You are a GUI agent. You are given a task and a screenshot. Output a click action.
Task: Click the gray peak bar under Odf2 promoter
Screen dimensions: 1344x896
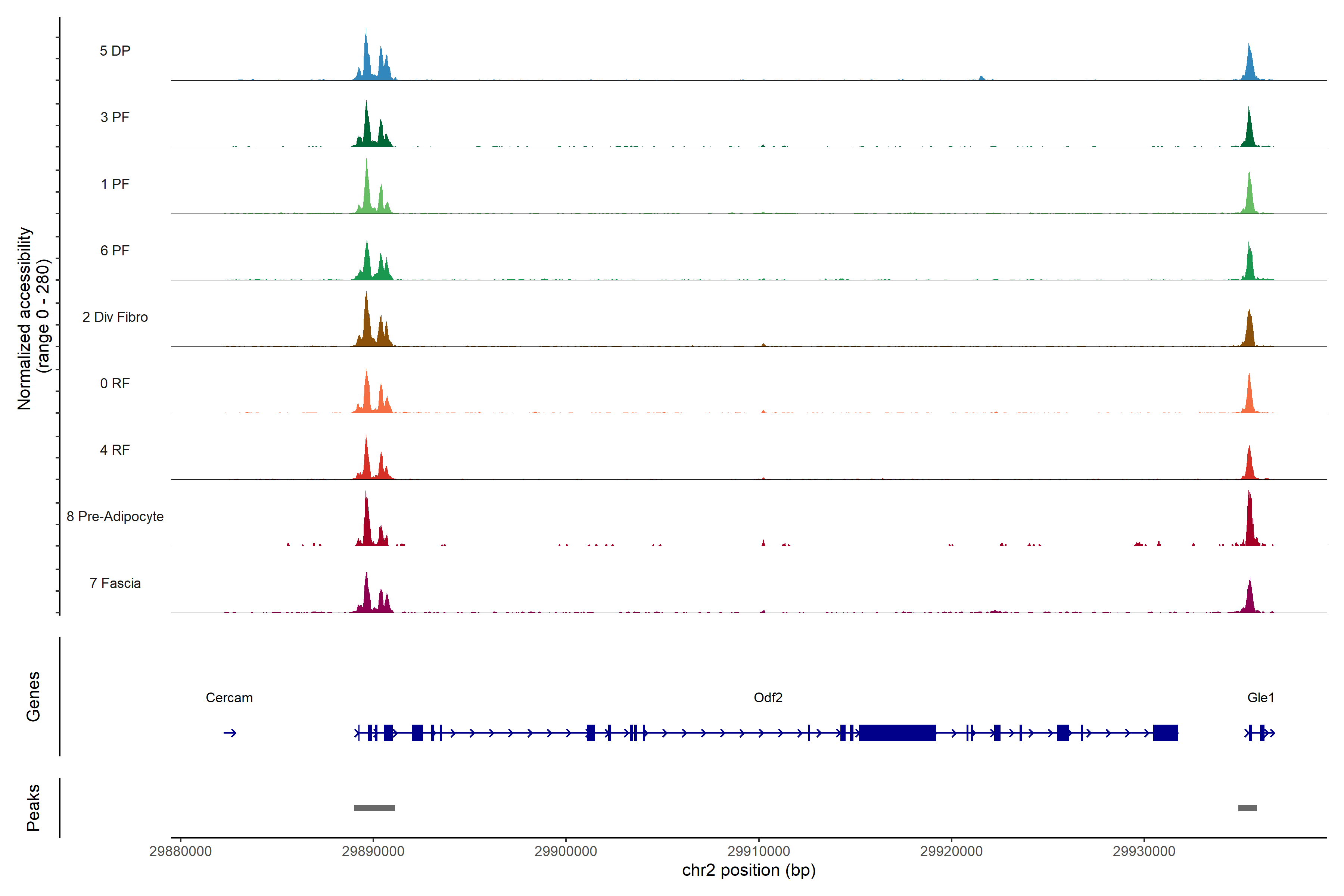374,808
